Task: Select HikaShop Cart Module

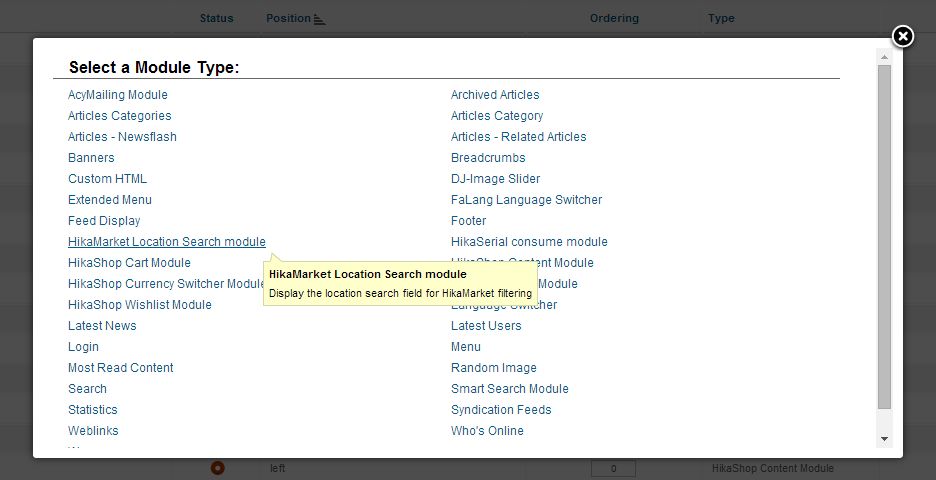Action: coord(129,263)
